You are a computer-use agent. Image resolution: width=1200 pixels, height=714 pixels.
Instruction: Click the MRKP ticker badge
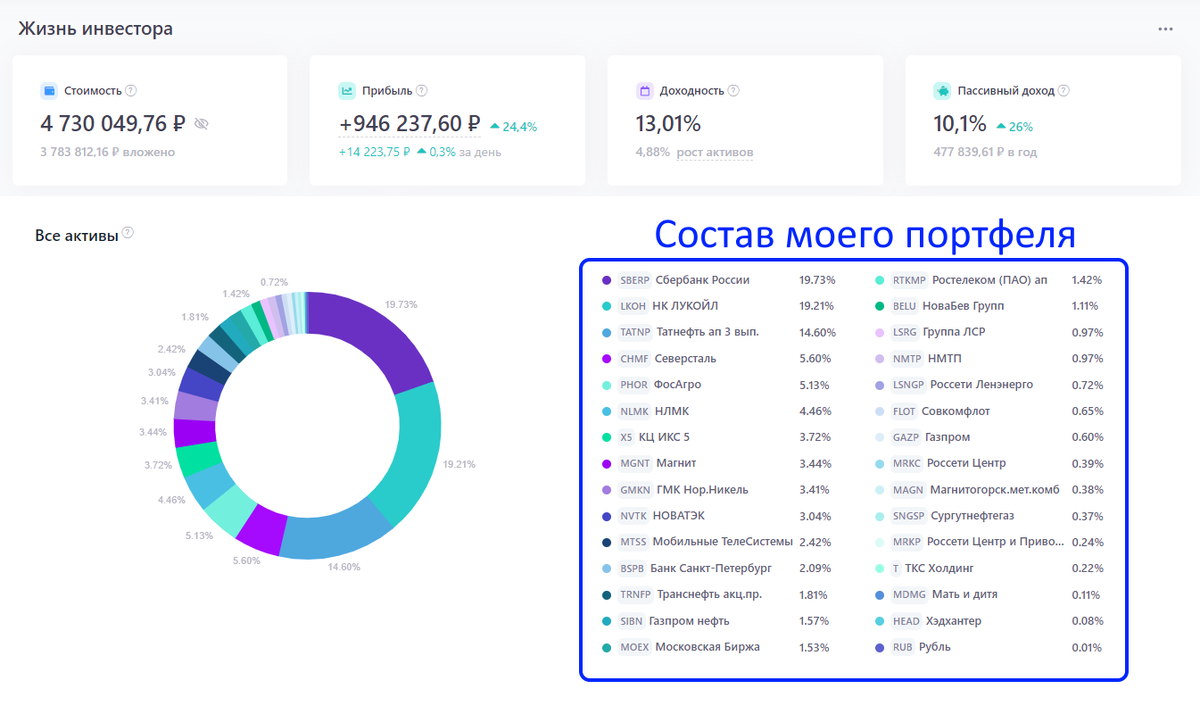point(907,542)
